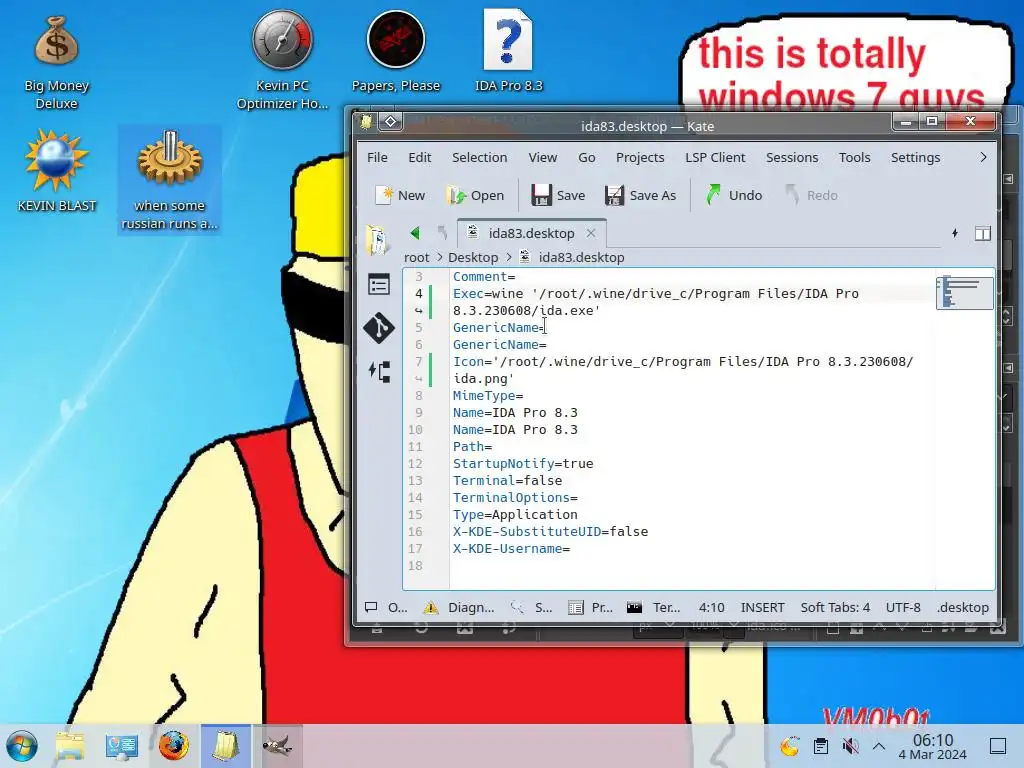Select the IDA Pro 8.3 desktop icon
Image resolution: width=1024 pixels, height=768 pixels.
pyautogui.click(x=508, y=51)
